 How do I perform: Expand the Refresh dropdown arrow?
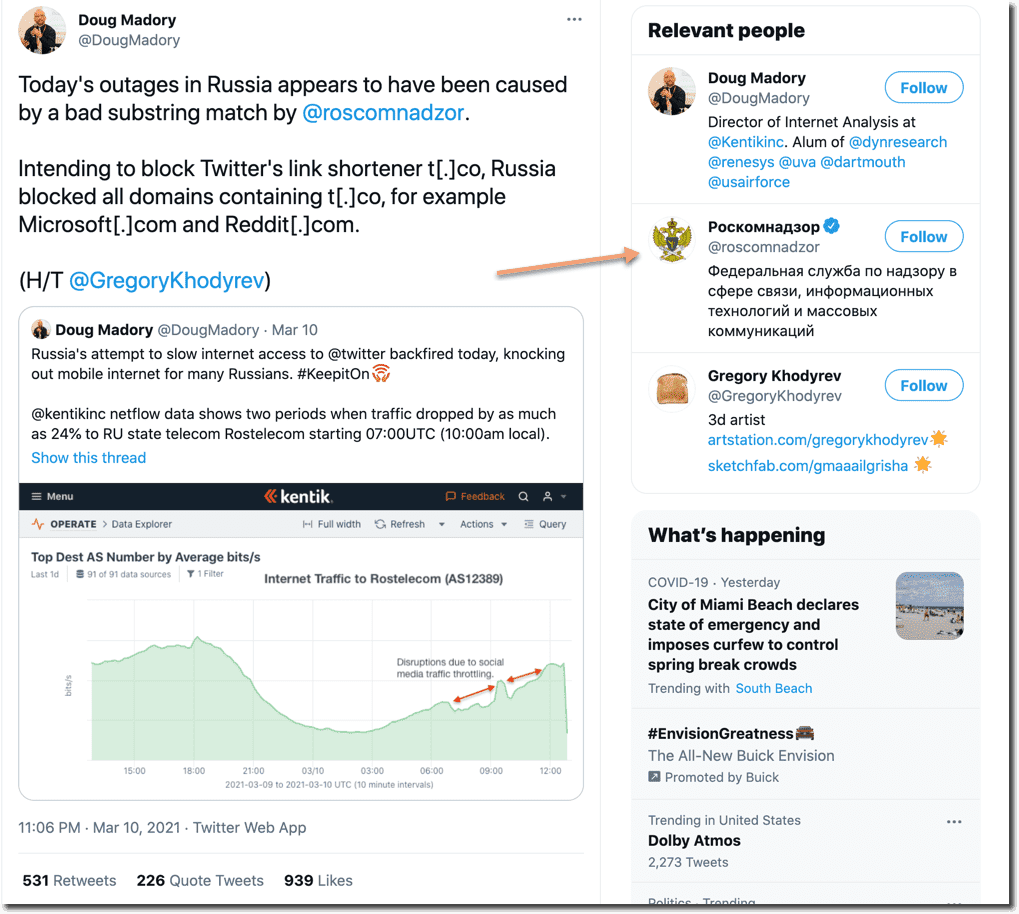441,524
